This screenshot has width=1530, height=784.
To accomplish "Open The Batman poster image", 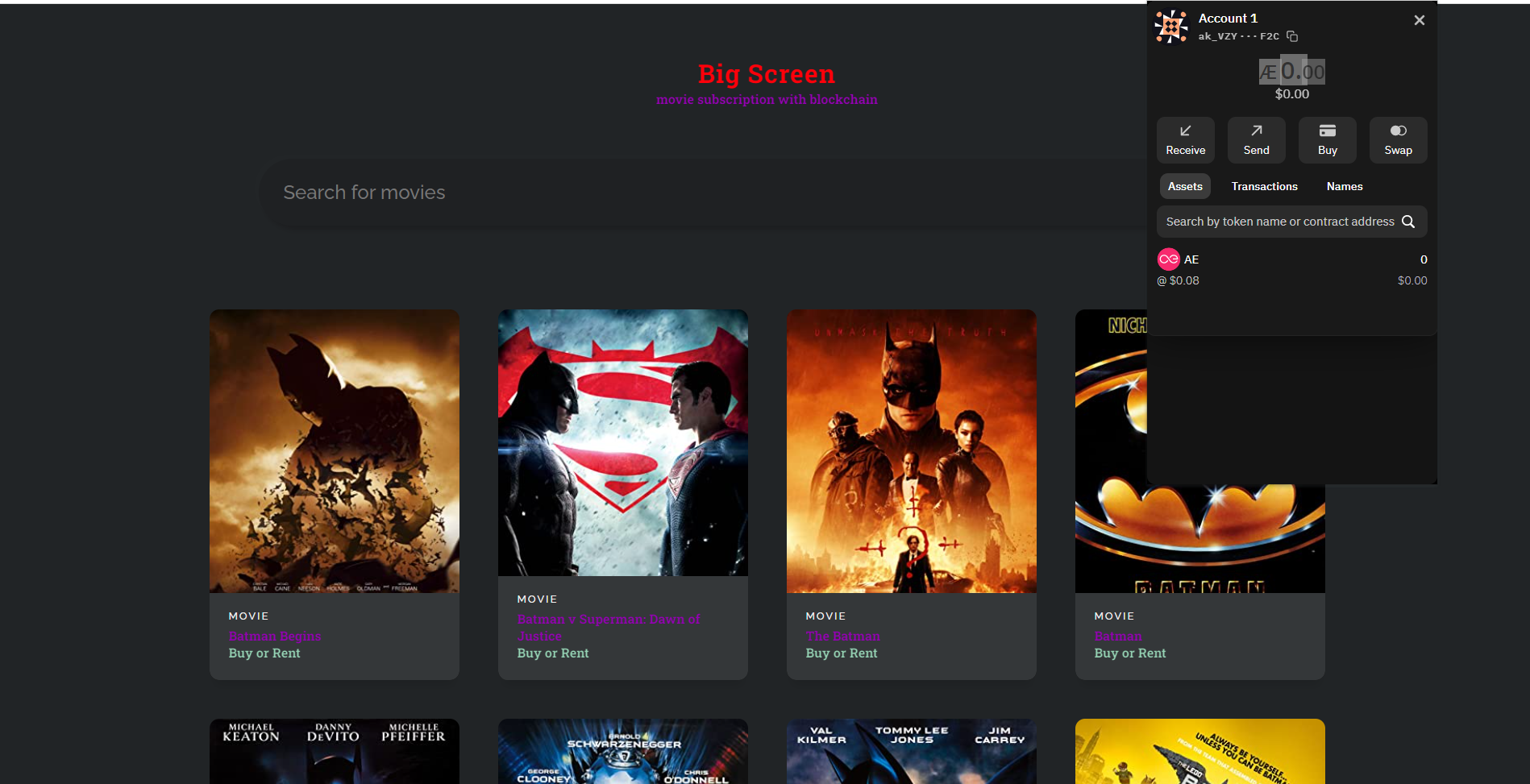I will (912, 451).
